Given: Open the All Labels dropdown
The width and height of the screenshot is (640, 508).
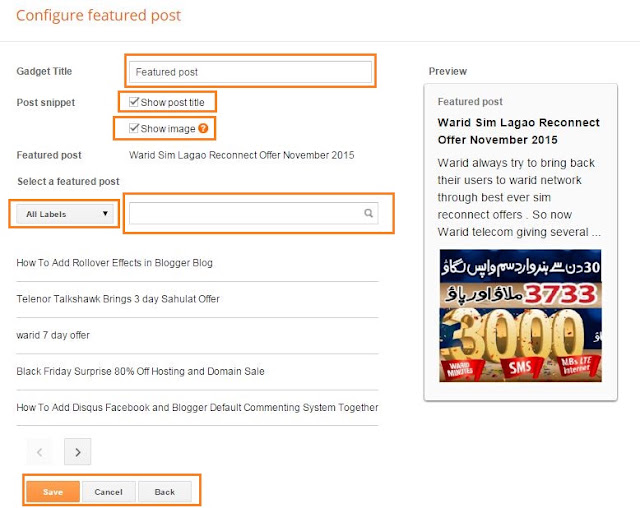Looking at the screenshot, I should pyautogui.click(x=65, y=214).
